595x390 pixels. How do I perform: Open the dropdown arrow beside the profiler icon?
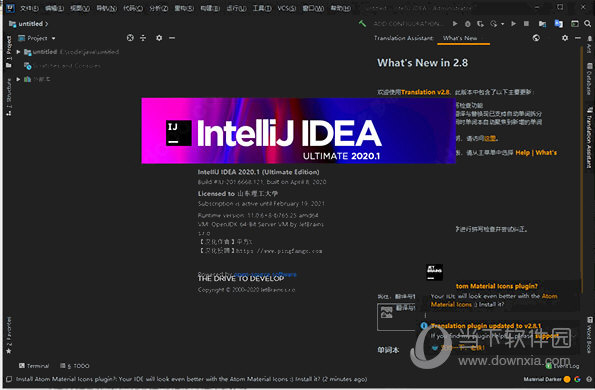click(x=502, y=24)
